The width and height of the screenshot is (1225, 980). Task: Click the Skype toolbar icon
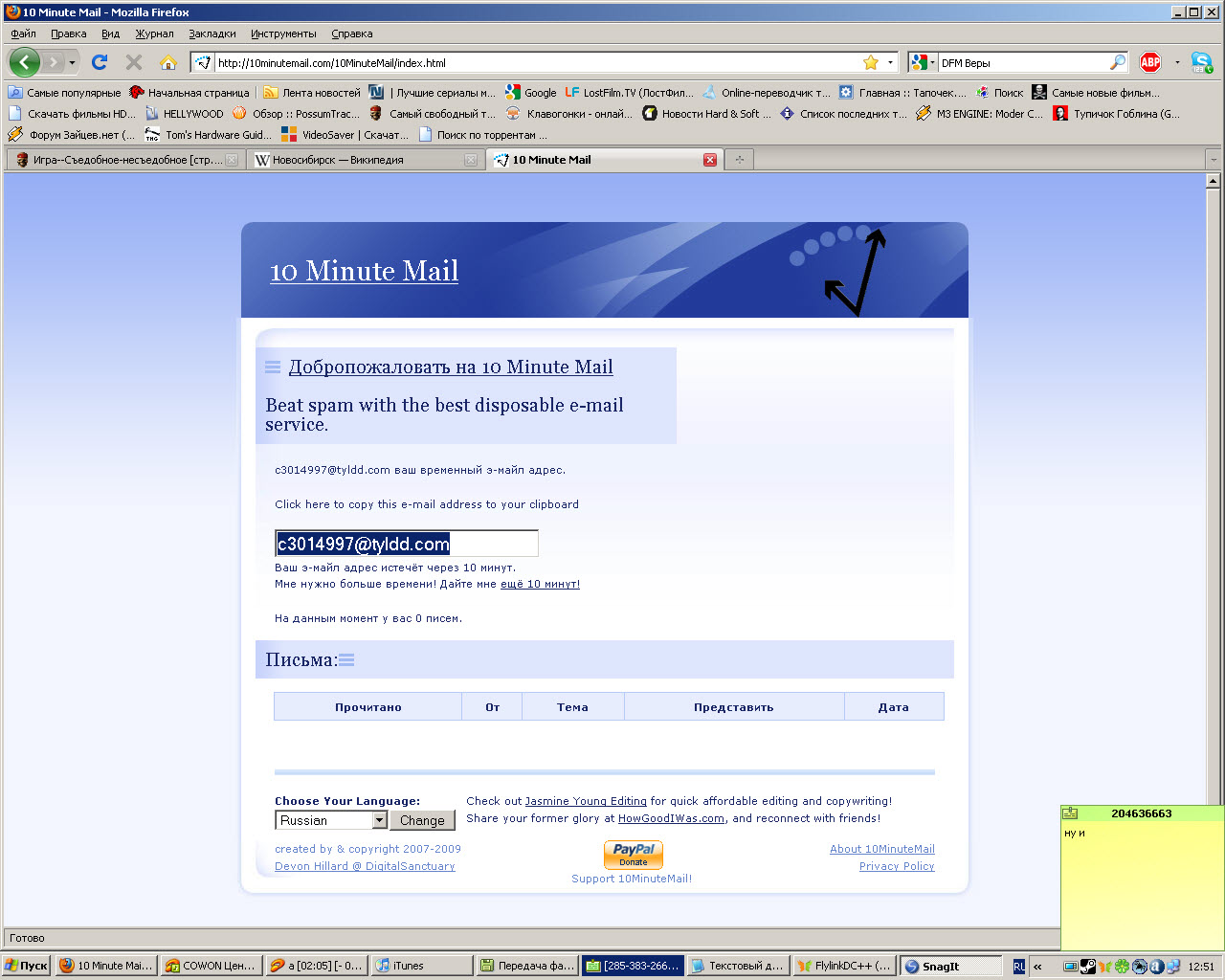tap(1202, 62)
